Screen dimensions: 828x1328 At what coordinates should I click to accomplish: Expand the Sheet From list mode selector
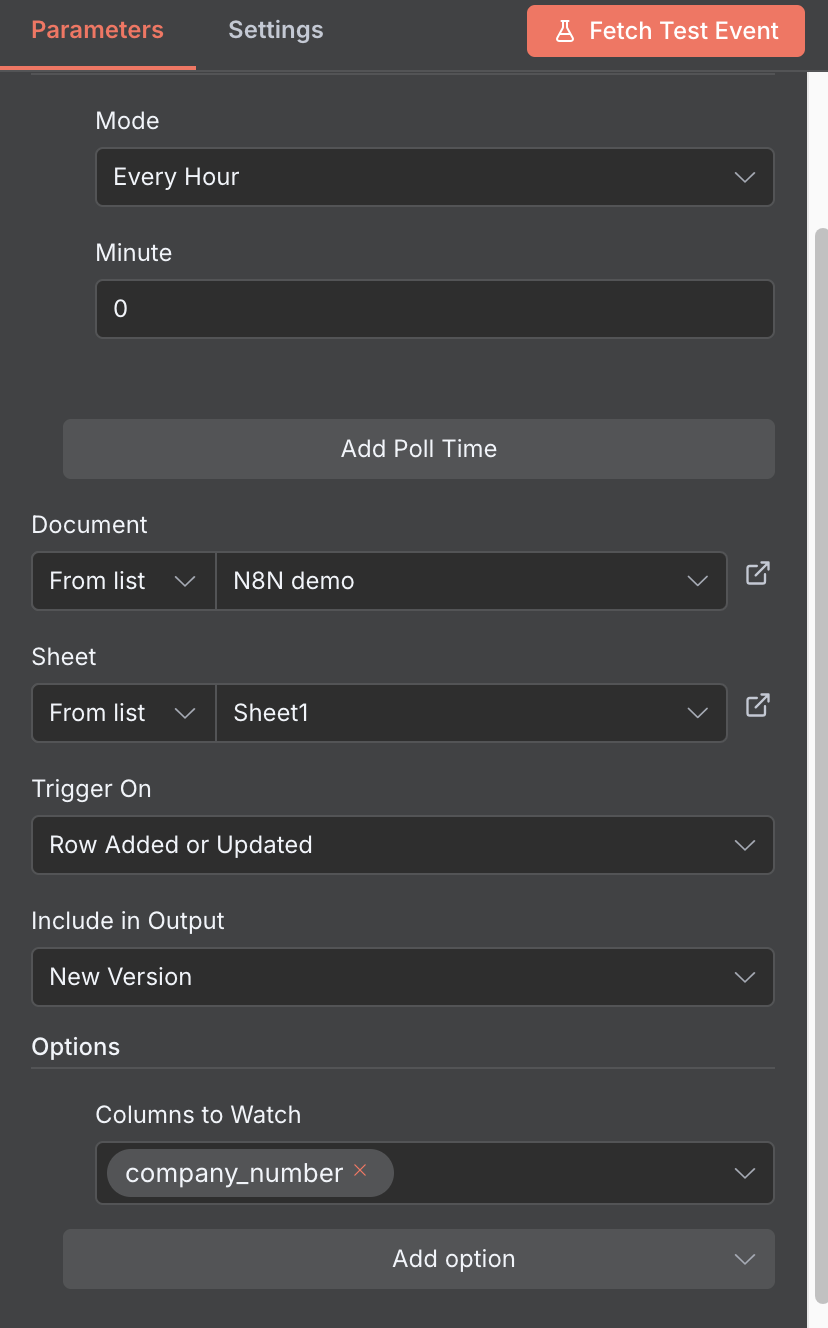[123, 713]
